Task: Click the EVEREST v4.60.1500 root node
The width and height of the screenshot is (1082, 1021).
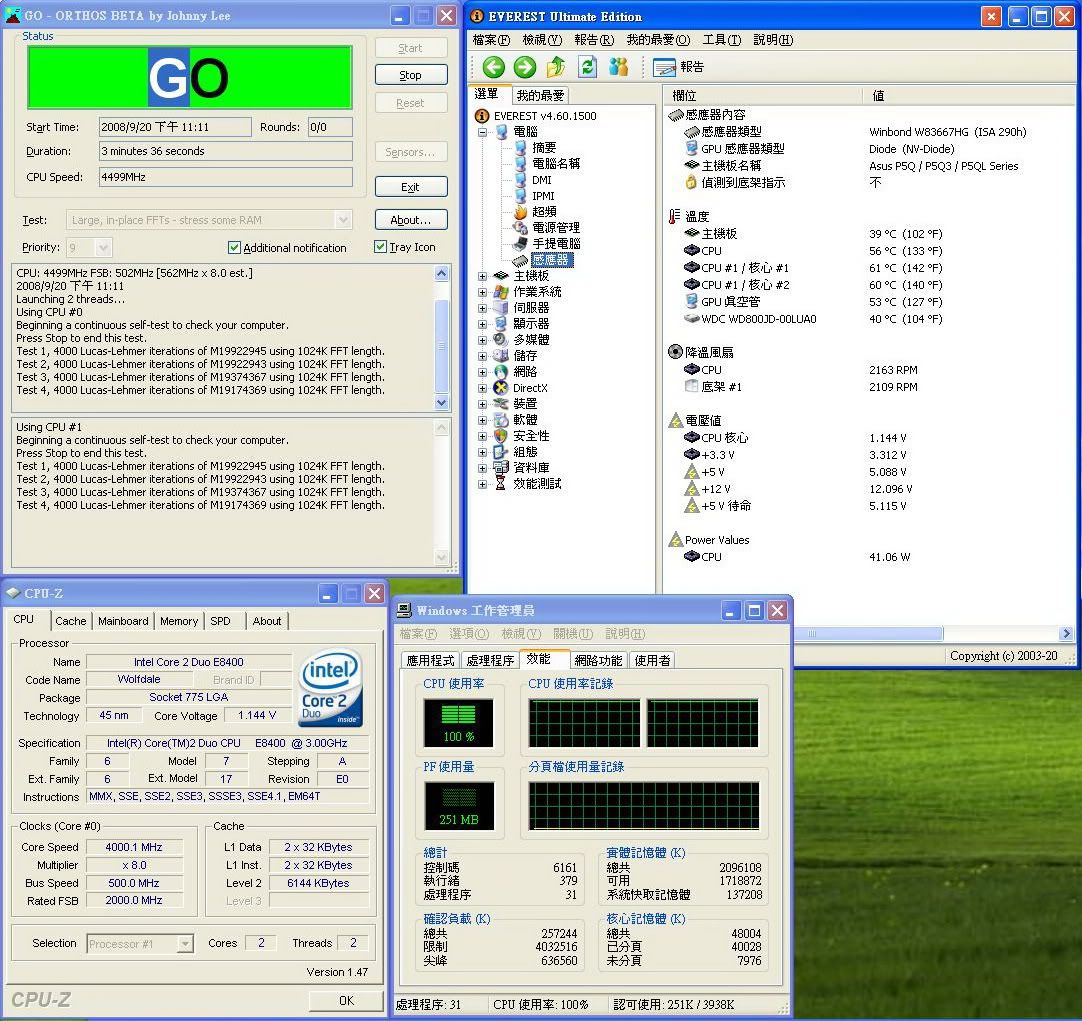Action: pos(544,116)
